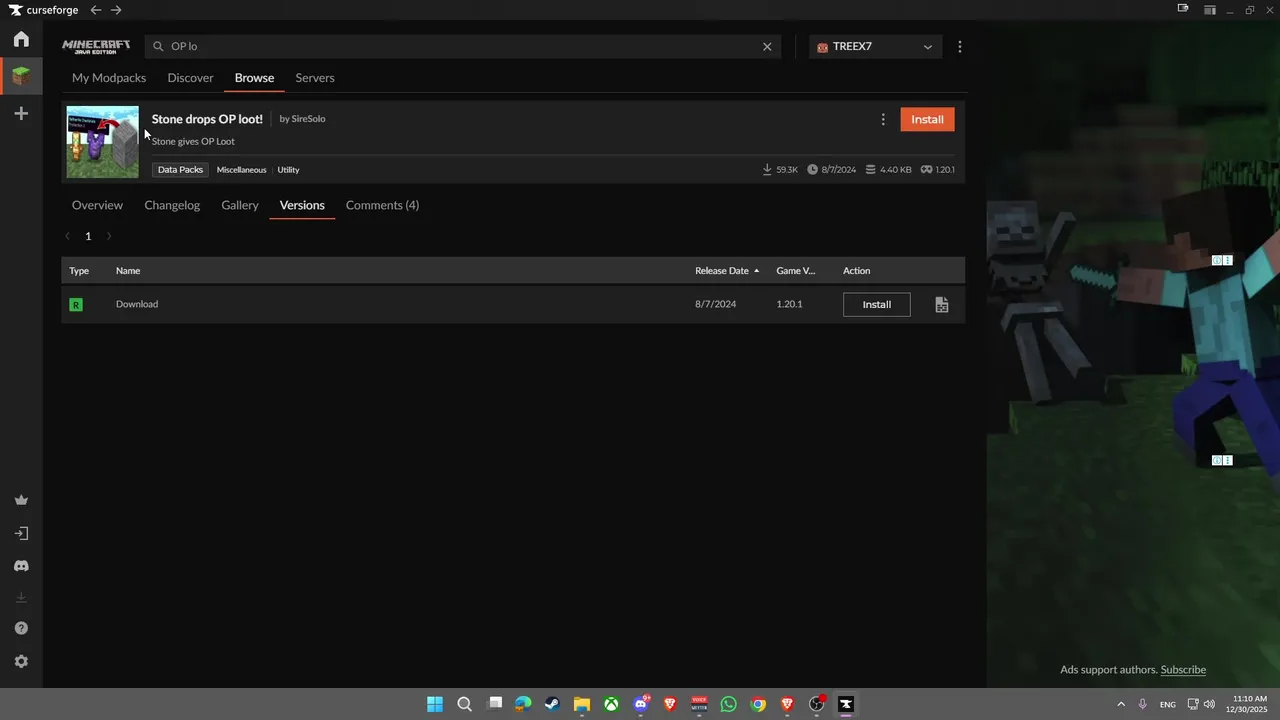Click the search magnifier icon in search bar
The image size is (1280, 720).
[x=158, y=46]
